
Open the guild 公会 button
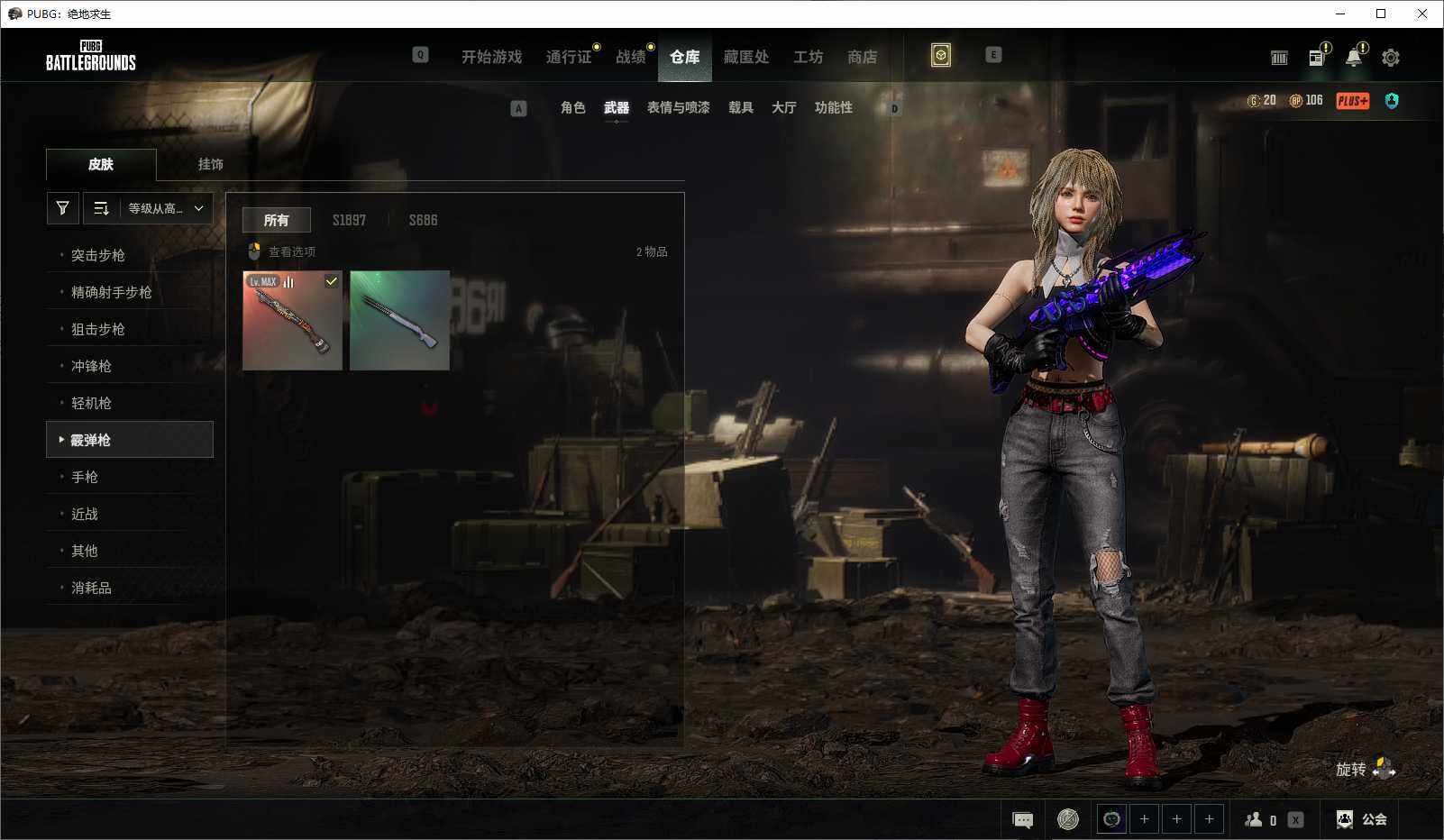pyautogui.click(x=1362, y=819)
